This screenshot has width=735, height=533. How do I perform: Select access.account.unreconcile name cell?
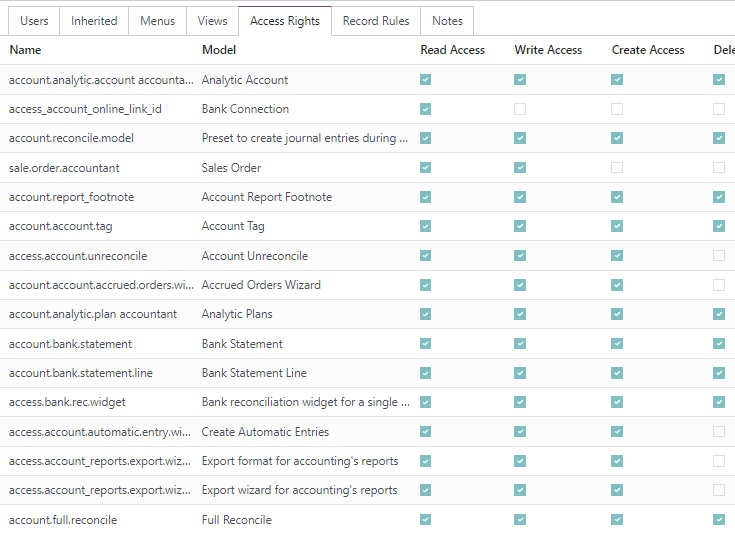pos(78,256)
